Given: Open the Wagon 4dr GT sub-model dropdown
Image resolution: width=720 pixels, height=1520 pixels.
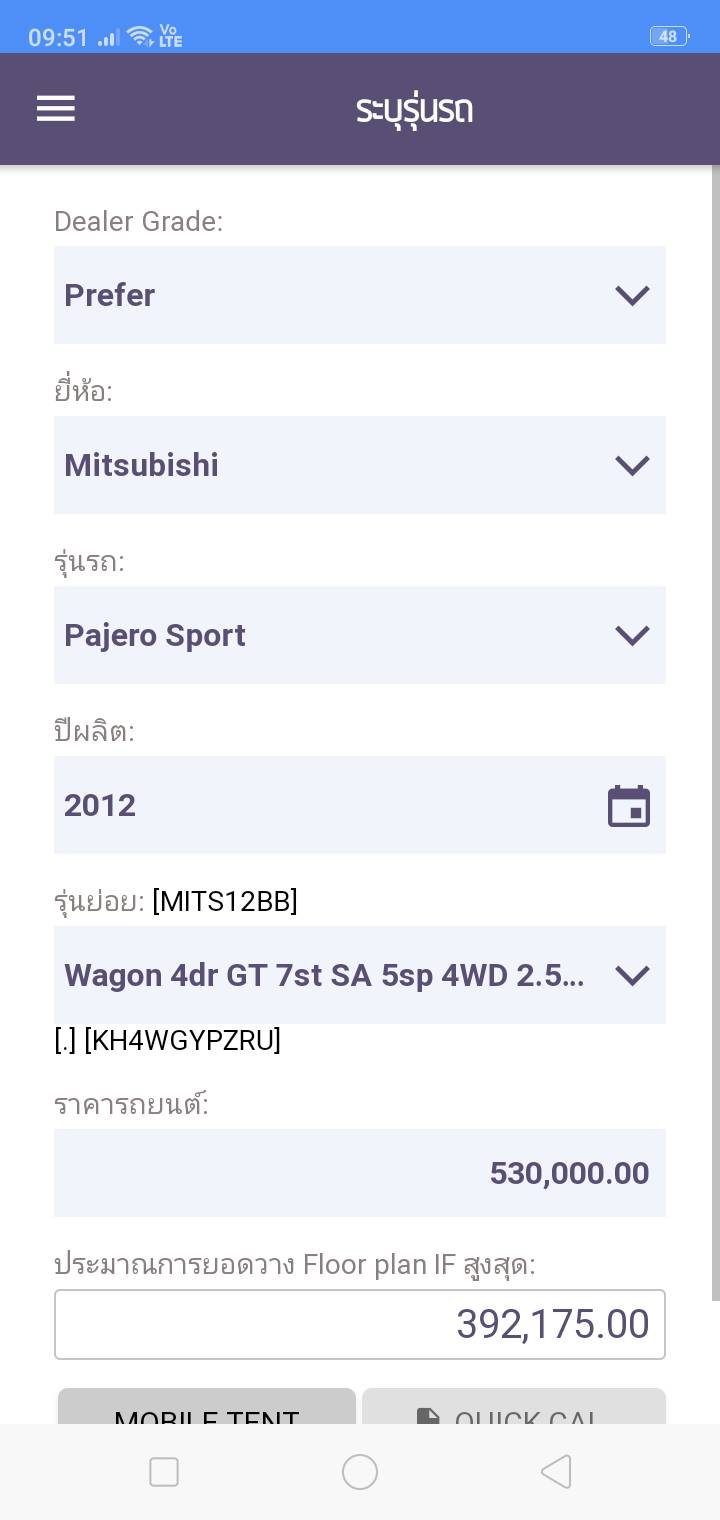Looking at the screenshot, I should (359, 975).
